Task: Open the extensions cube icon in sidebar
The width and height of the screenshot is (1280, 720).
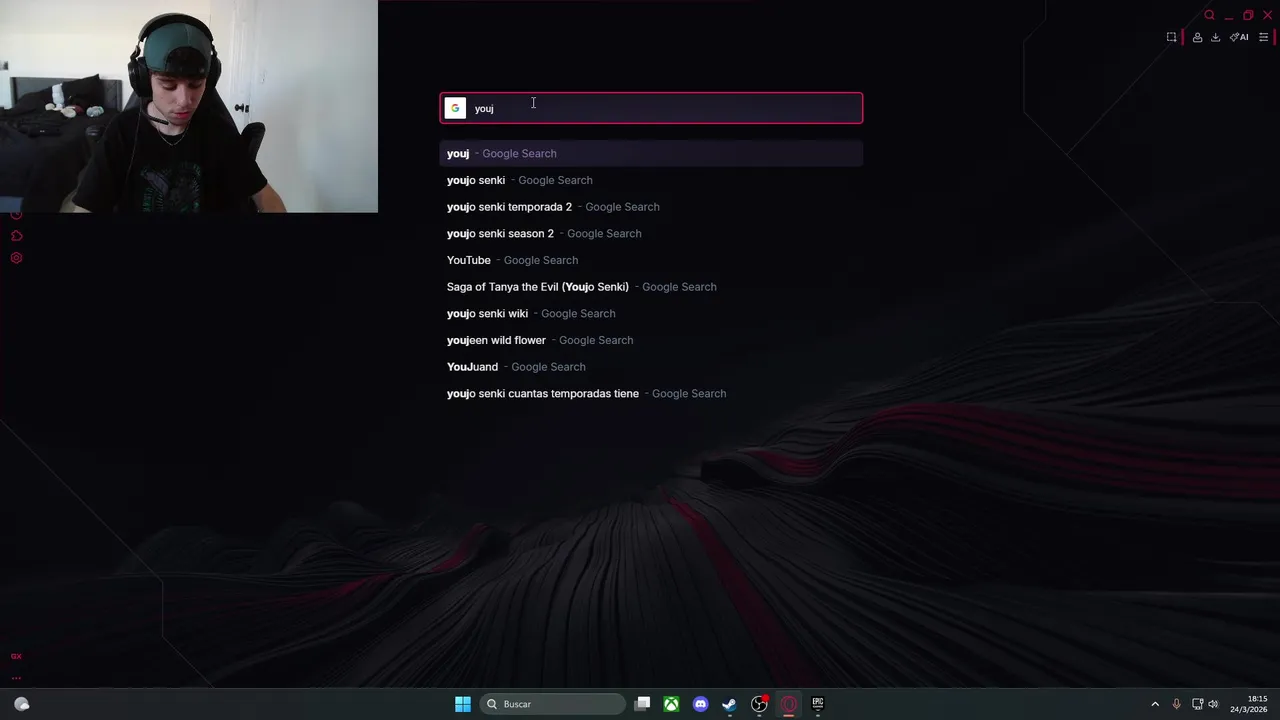Action: [x=16, y=236]
